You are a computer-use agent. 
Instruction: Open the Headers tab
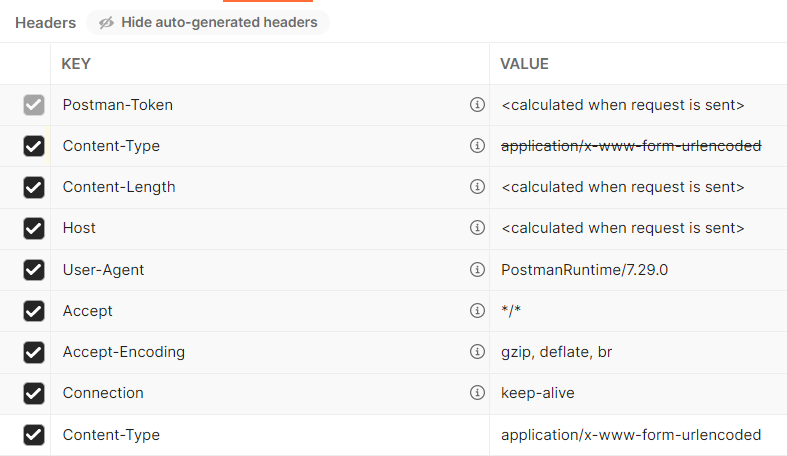[x=45, y=22]
